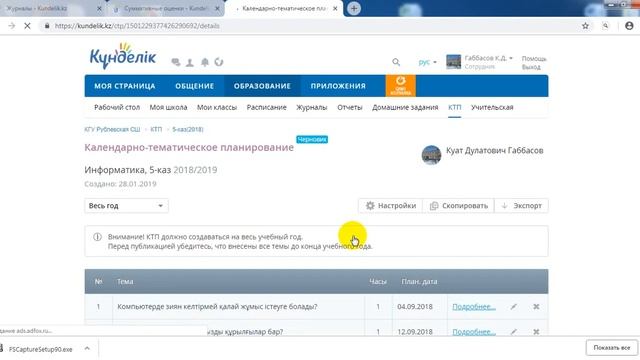The height and width of the screenshot is (360, 640).
Task: Click user avatar thumbnail in the header
Action: (453, 62)
